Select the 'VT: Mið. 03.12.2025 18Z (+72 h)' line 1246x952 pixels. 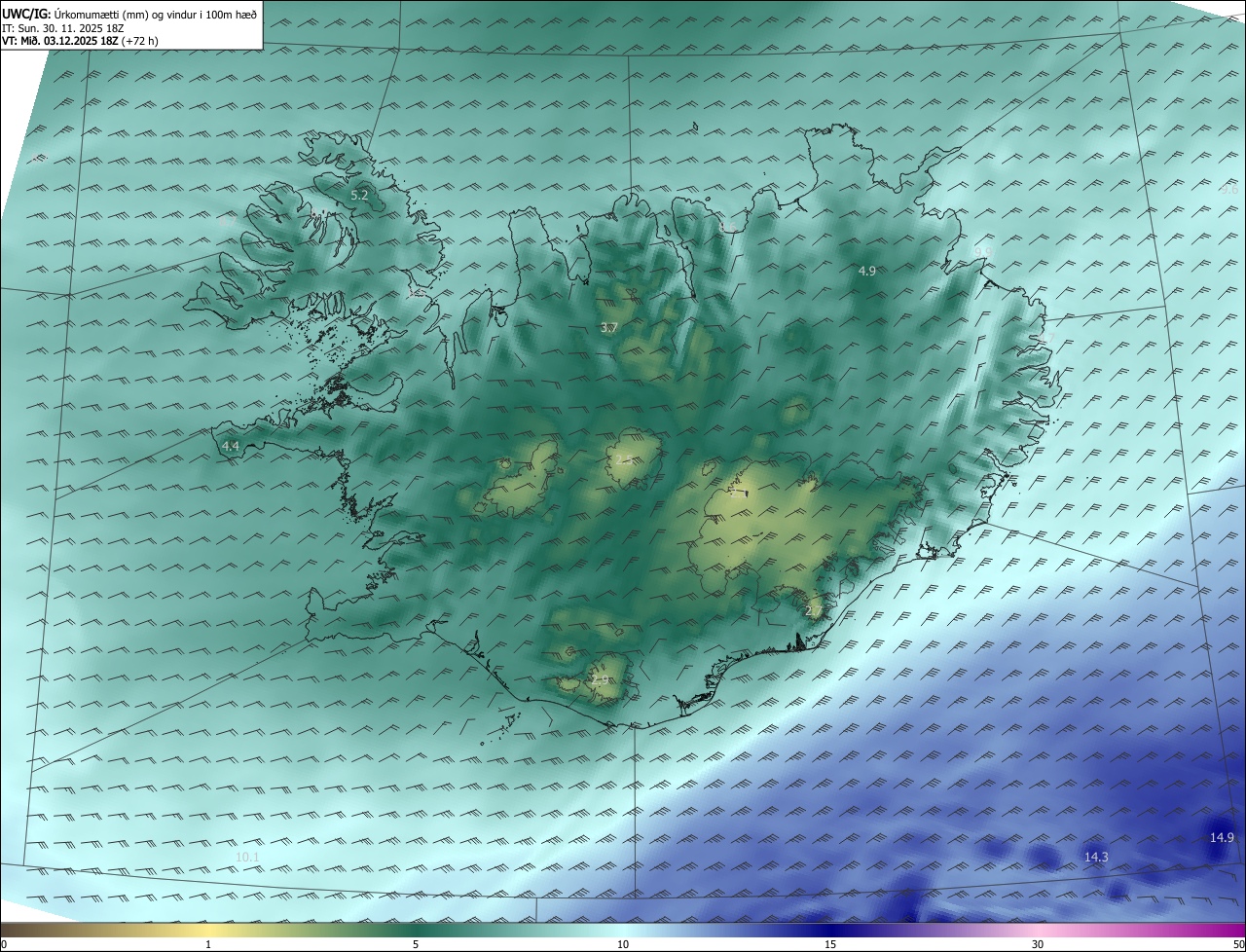81,41
